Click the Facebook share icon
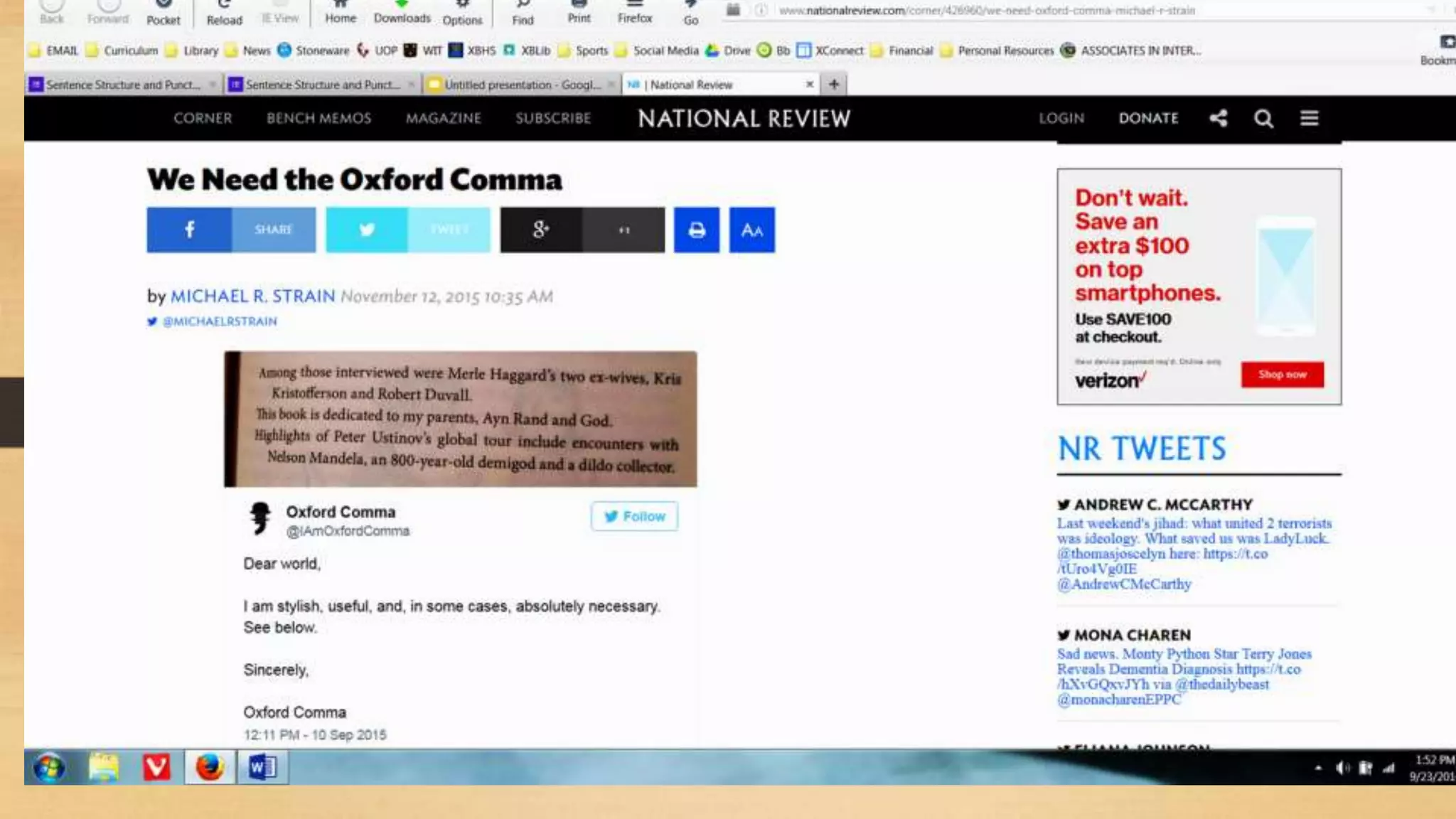This screenshot has height=819, width=1456. pyautogui.click(x=189, y=230)
